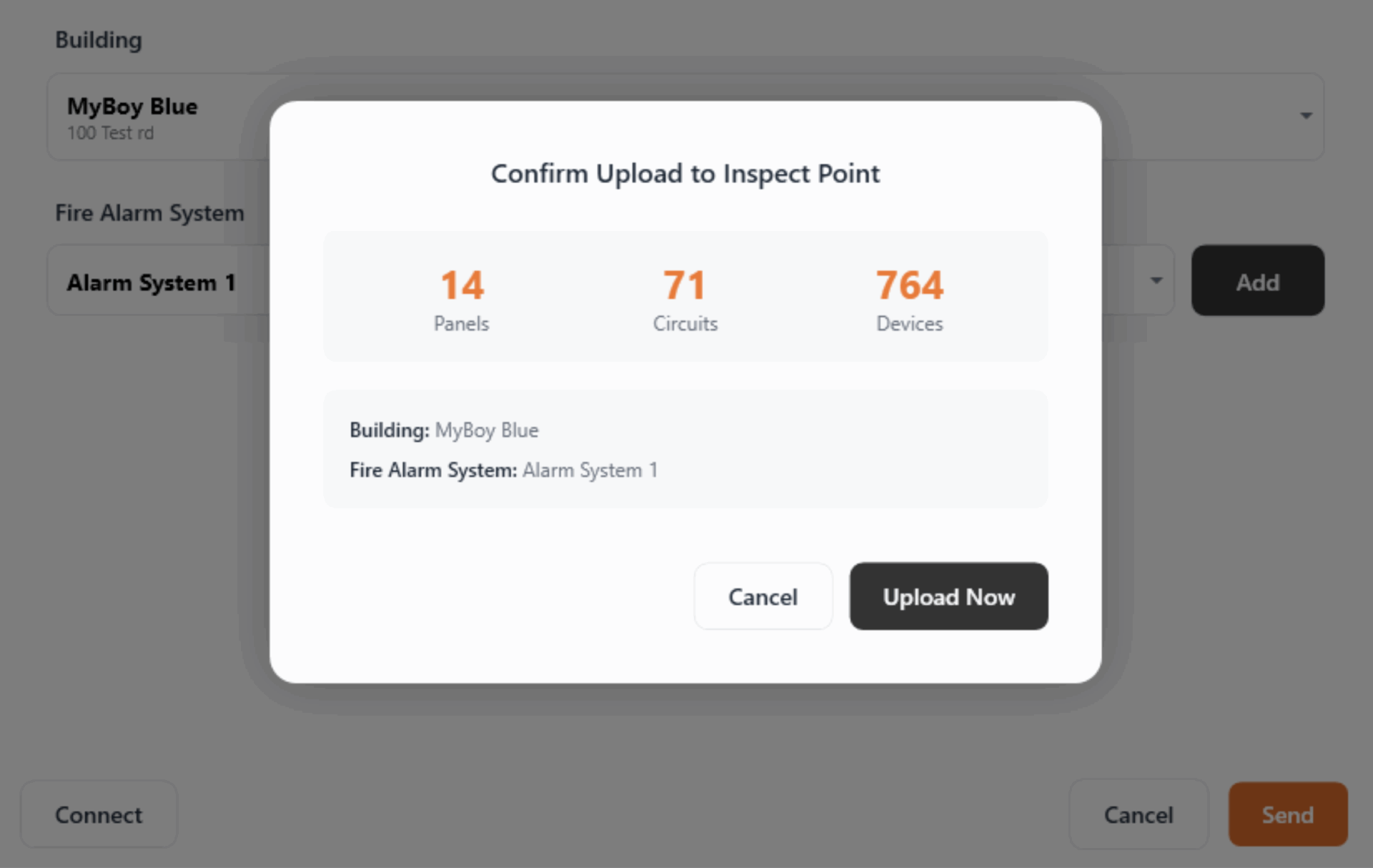This screenshot has height=868, width=1373.
Task: Click the circuits count number 71
Action: click(684, 285)
